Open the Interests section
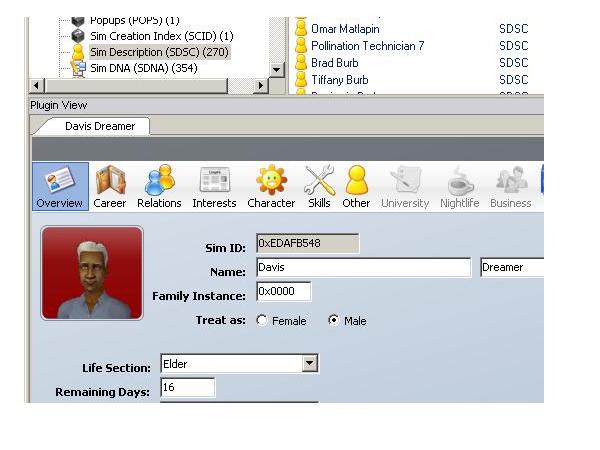 214,186
